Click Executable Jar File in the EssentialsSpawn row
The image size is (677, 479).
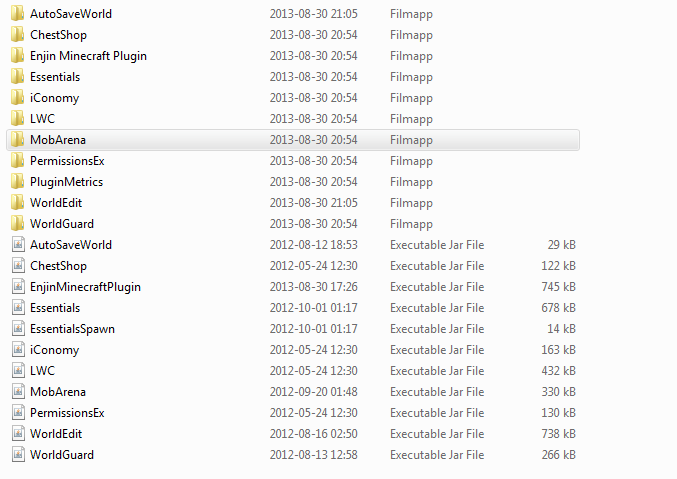tap(437, 329)
